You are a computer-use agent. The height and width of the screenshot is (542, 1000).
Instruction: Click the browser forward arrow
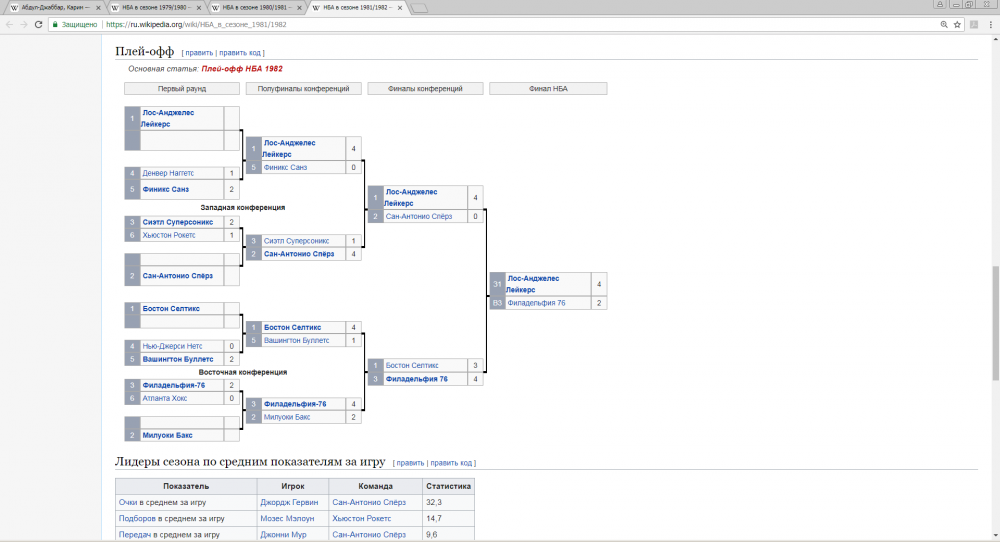tap(23, 24)
